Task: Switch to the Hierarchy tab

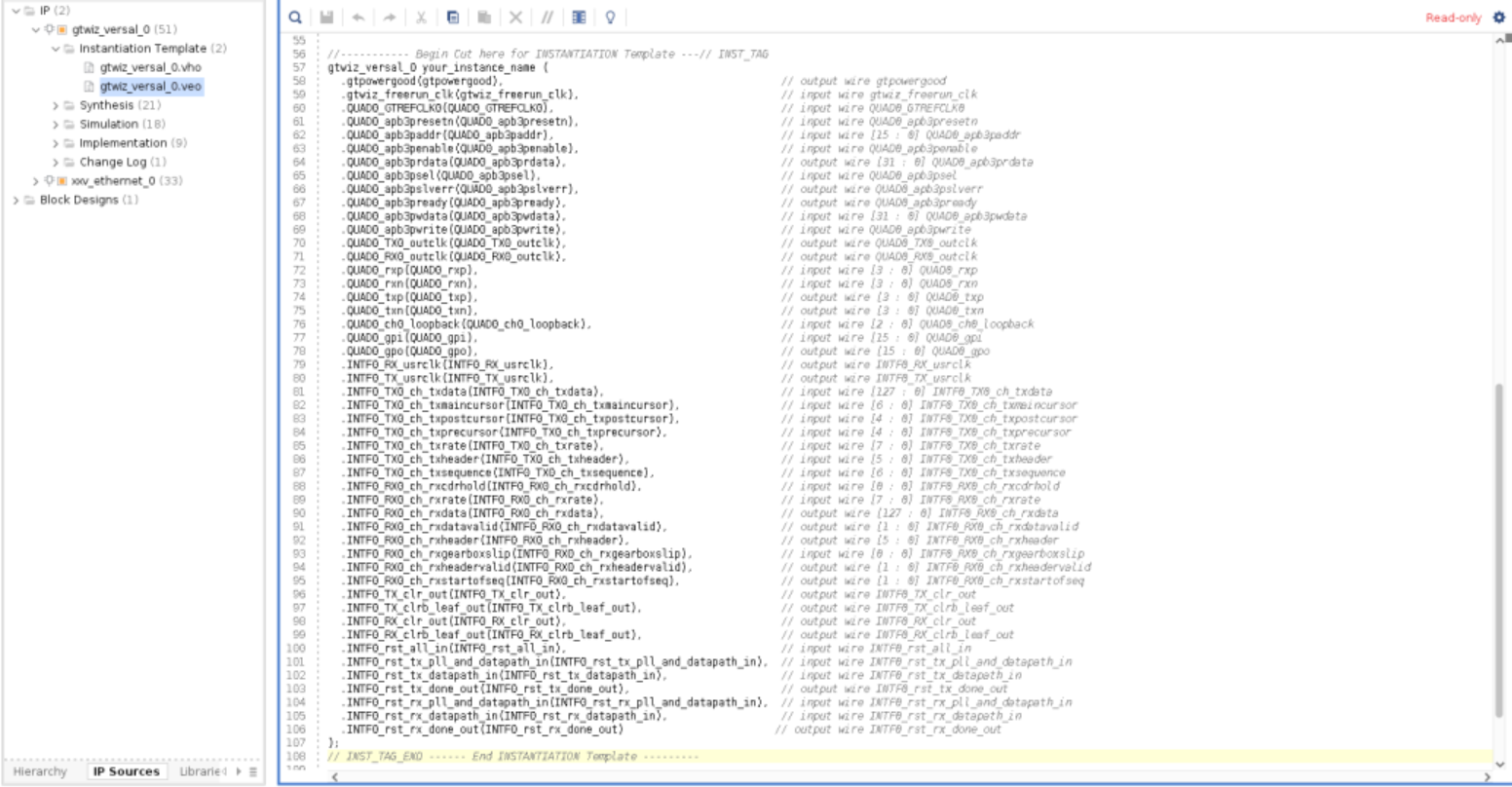Action: [40, 771]
